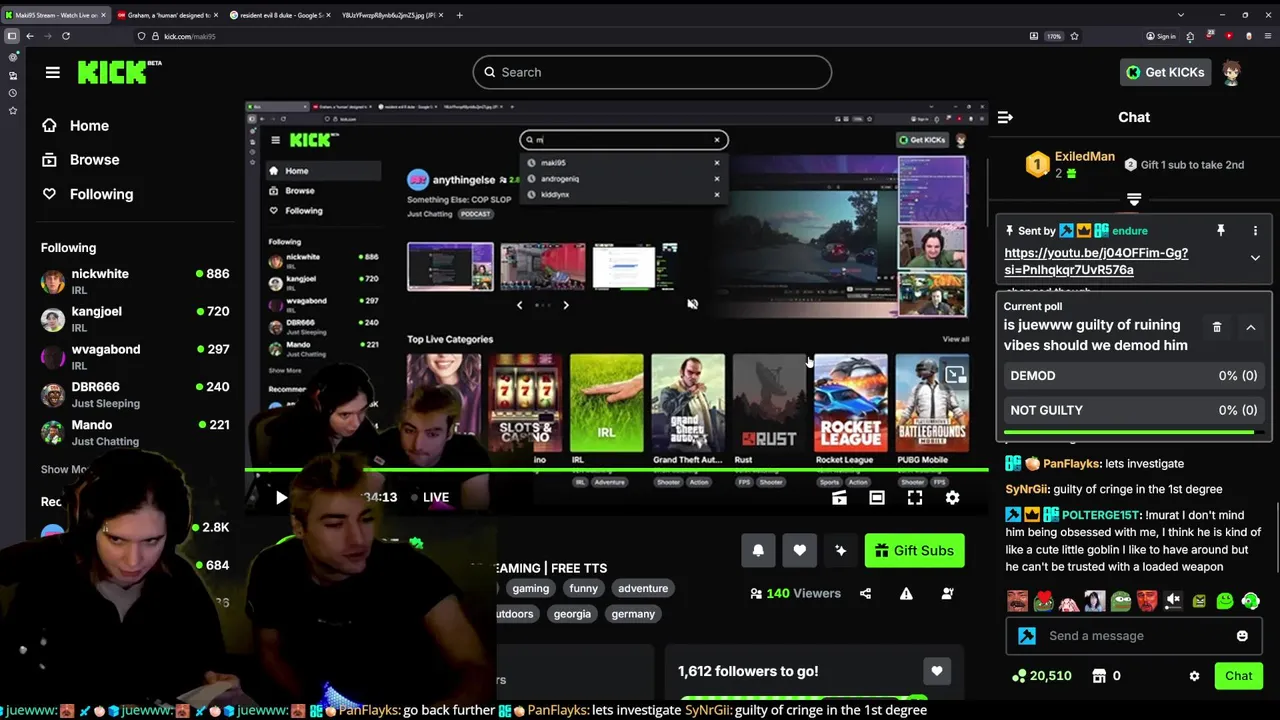
Task: Expand the pinned message chevron
Action: point(1255,258)
